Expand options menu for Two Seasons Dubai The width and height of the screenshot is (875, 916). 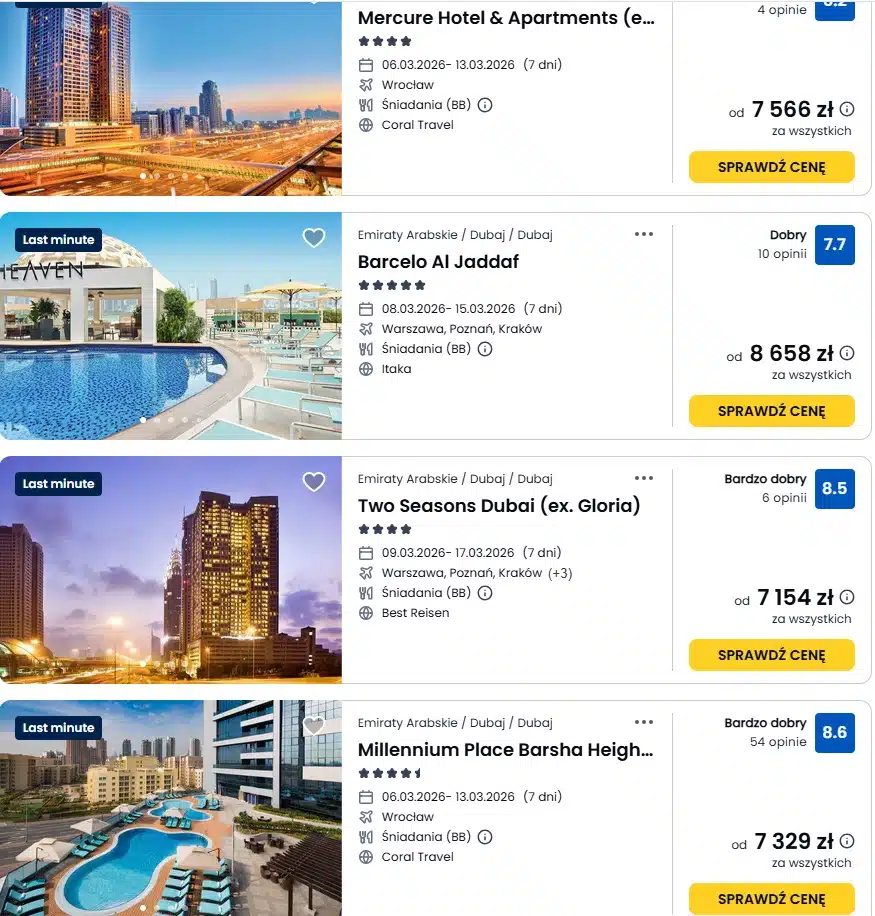tap(644, 478)
